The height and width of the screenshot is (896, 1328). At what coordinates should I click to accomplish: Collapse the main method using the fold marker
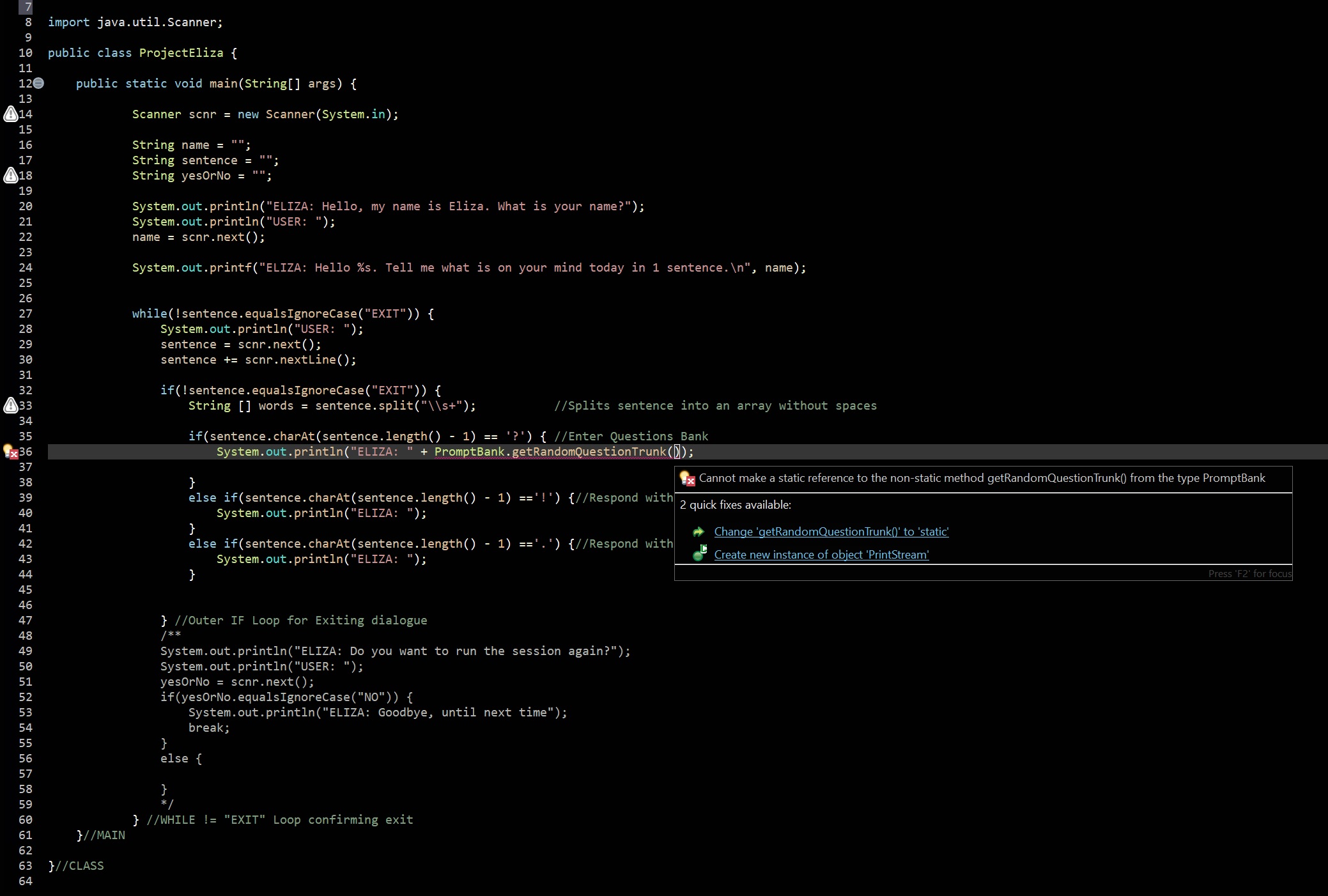[x=38, y=83]
